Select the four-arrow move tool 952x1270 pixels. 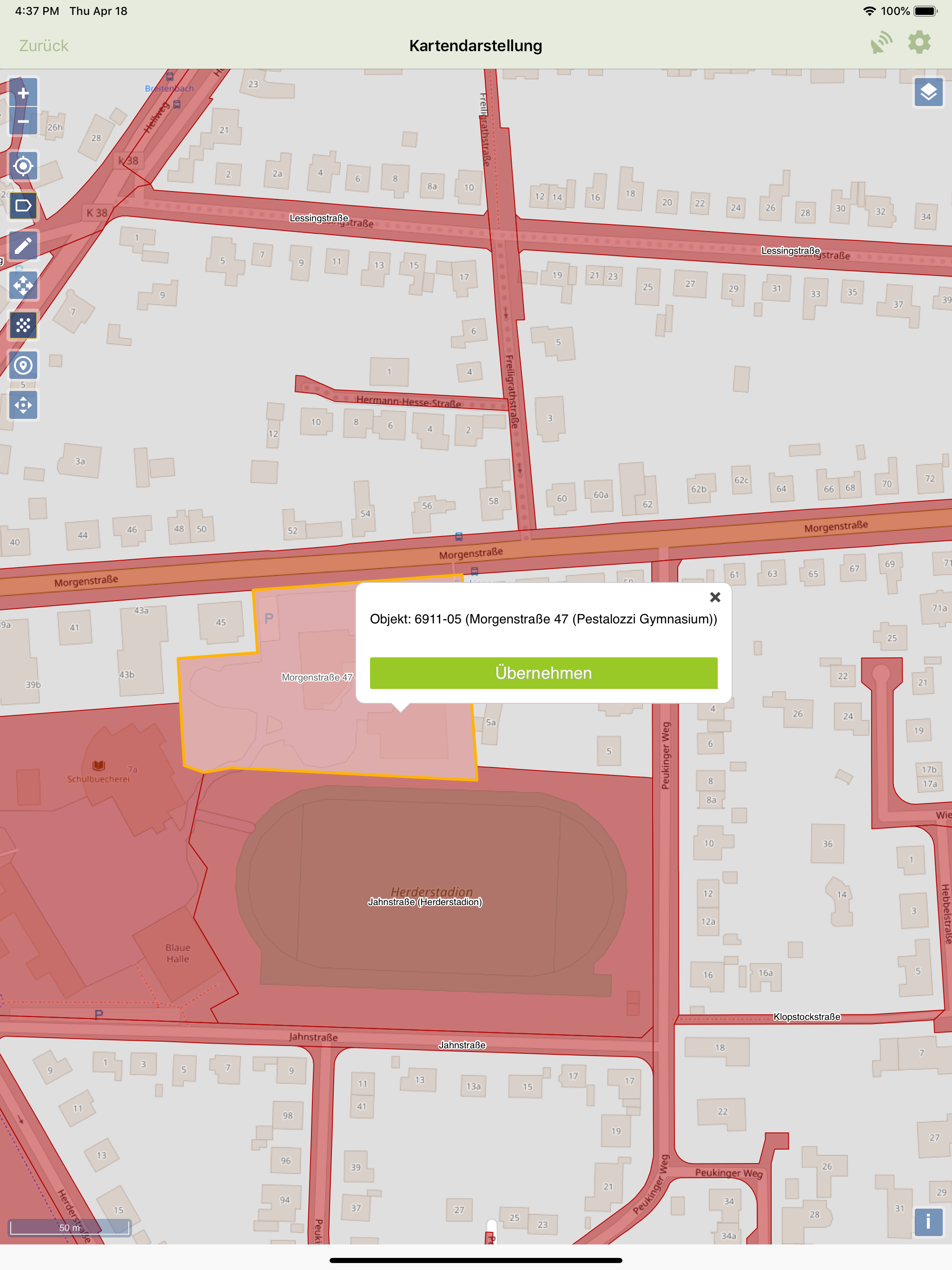pyautogui.click(x=23, y=285)
